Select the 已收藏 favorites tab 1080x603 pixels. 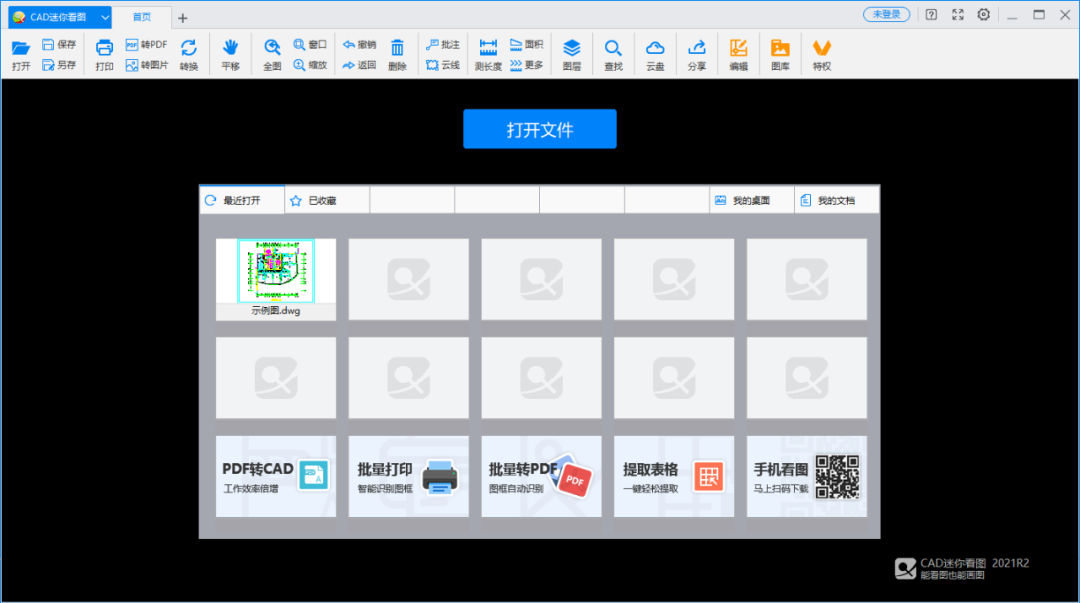tap(327, 201)
